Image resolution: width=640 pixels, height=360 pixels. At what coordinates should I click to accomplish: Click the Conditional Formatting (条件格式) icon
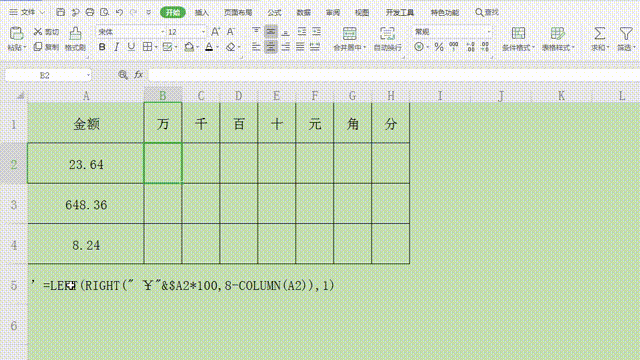(x=518, y=33)
